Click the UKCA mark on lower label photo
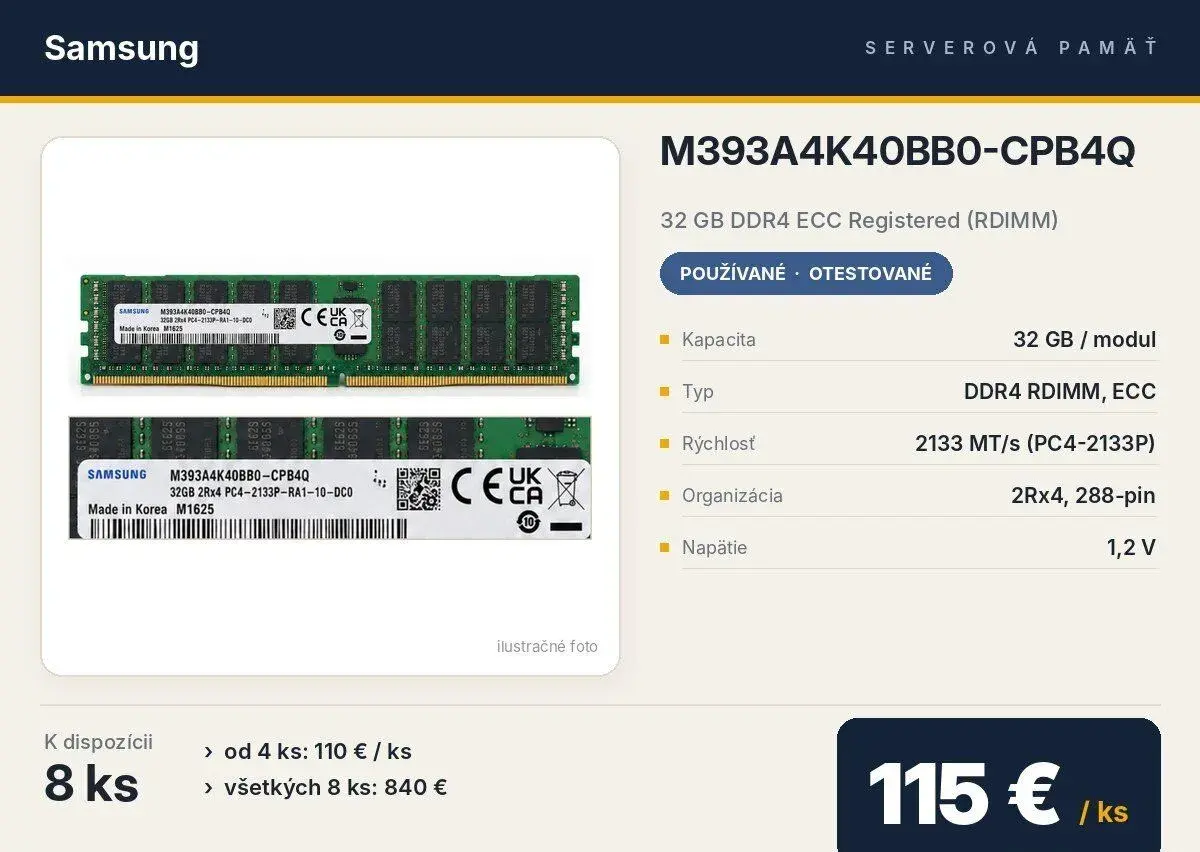This screenshot has height=852, width=1200. click(x=526, y=485)
